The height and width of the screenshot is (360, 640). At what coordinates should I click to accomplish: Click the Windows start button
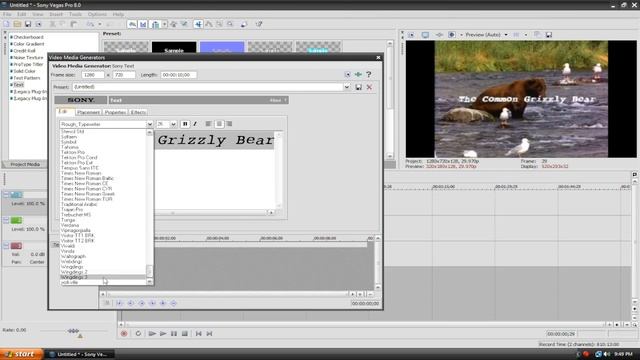coord(21,354)
